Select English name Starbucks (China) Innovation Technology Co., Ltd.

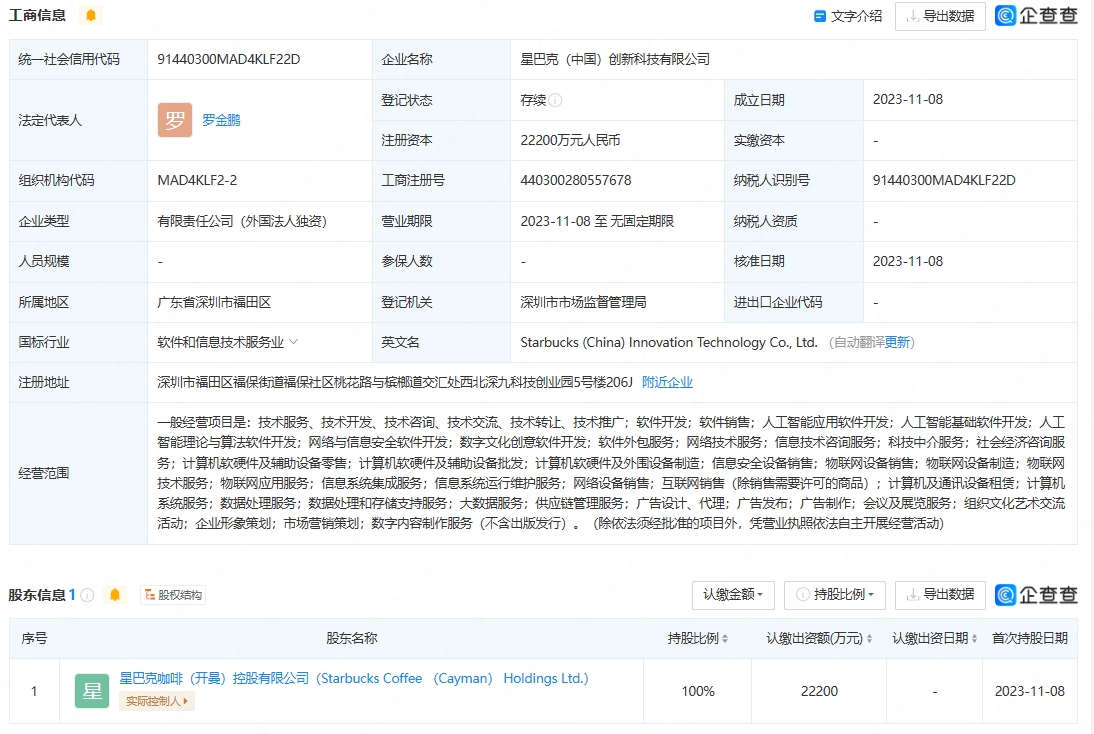(x=668, y=342)
